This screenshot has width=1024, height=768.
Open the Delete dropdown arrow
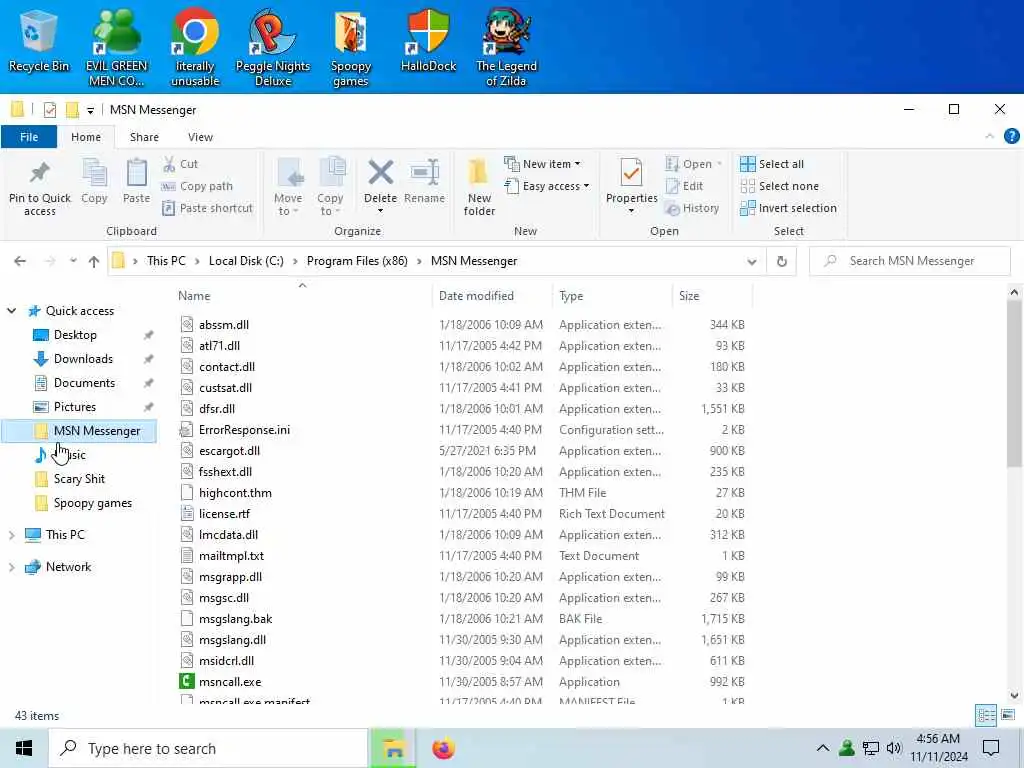point(380,211)
